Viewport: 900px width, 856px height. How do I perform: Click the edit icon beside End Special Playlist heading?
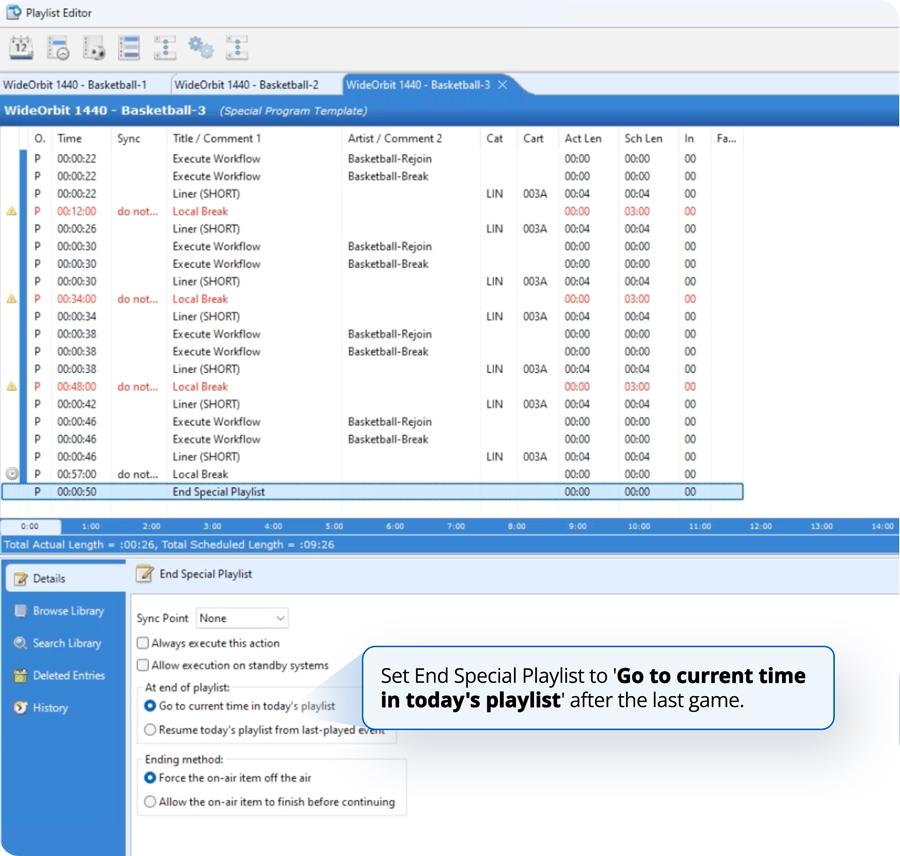coord(145,574)
